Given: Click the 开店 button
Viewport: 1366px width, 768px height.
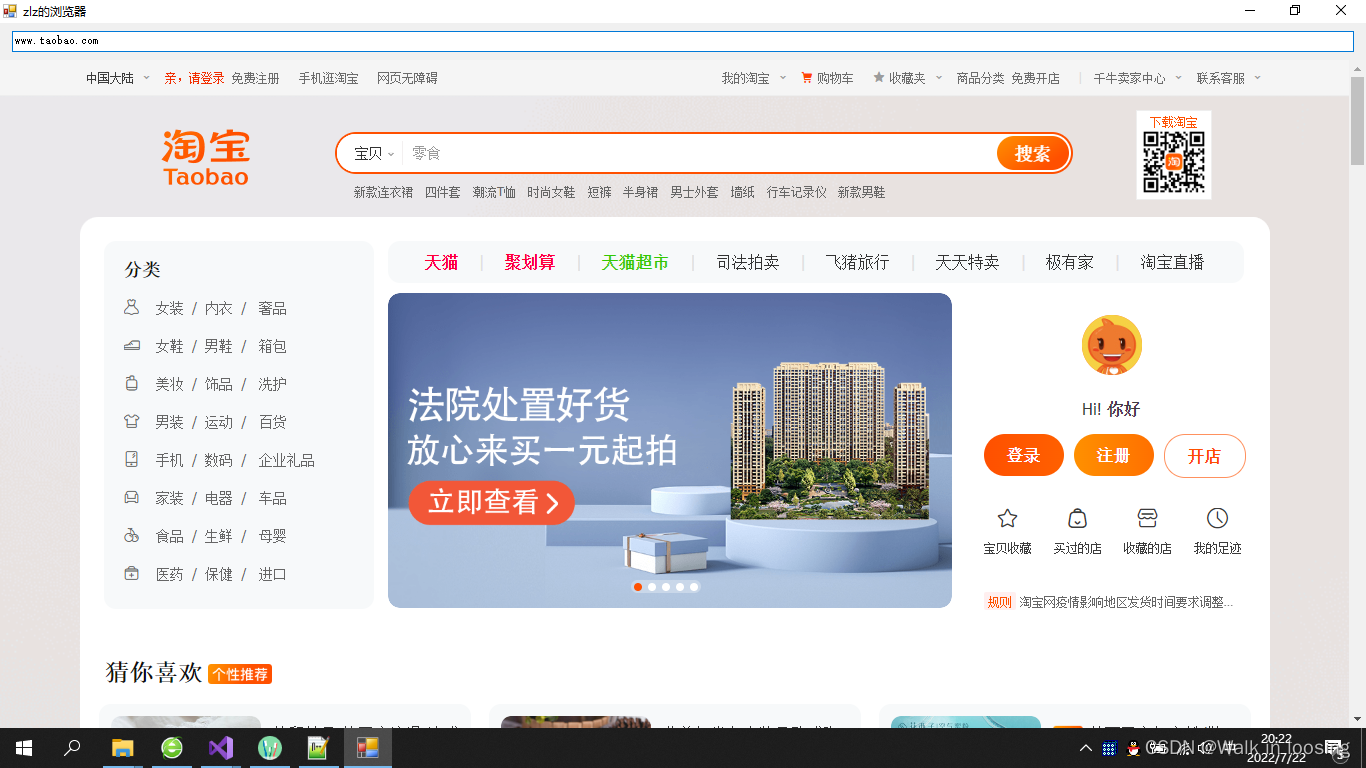Looking at the screenshot, I should pos(1205,456).
